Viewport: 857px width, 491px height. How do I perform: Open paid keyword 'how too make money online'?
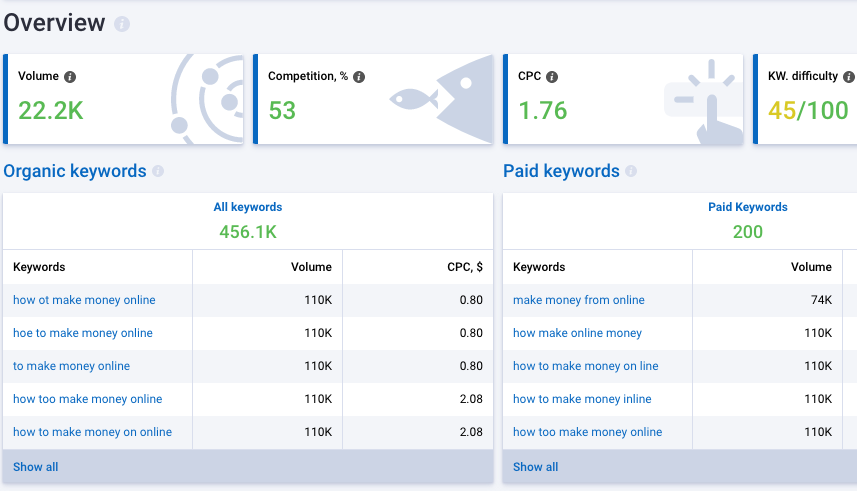coord(588,432)
